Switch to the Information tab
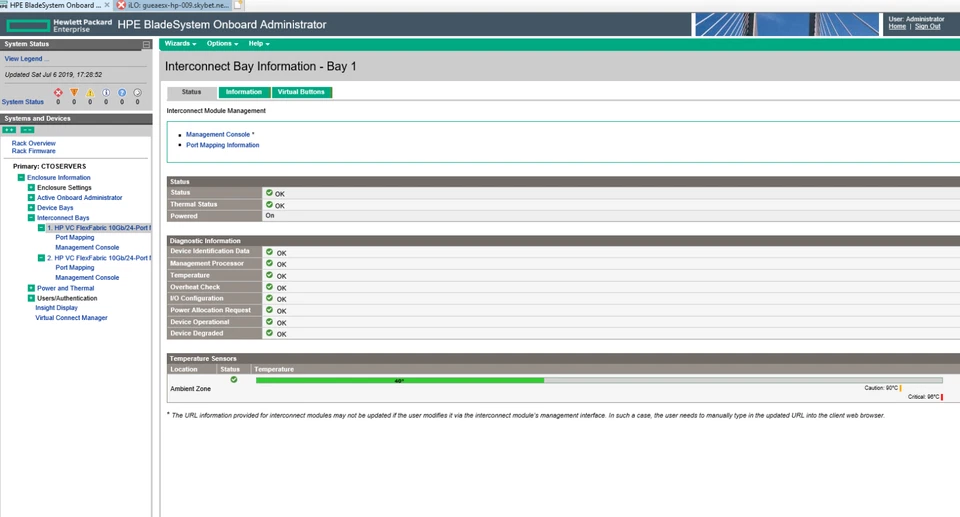 [x=244, y=92]
